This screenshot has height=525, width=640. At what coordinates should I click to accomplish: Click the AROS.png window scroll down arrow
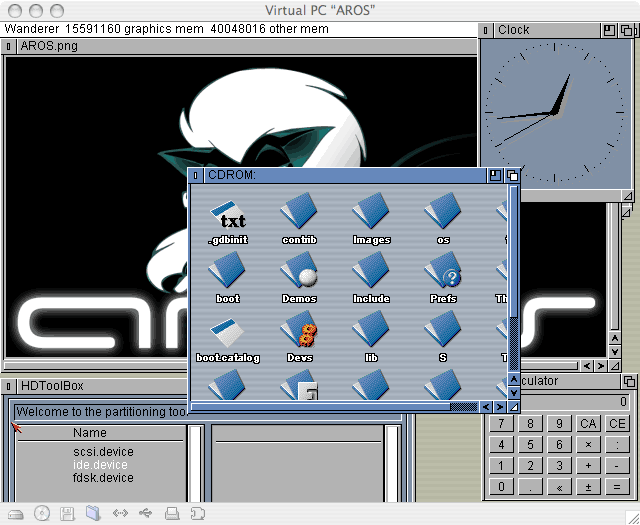click(x=615, y=351)
